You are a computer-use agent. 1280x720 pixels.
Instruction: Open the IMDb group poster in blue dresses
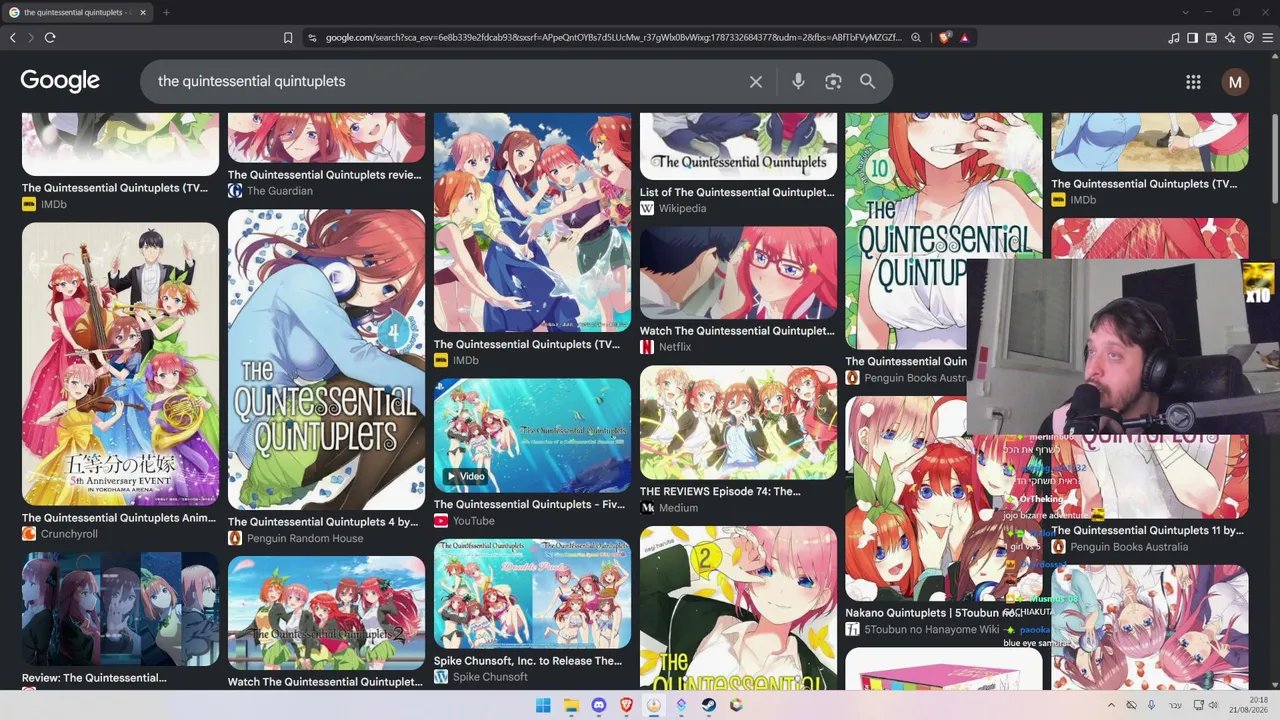[532, 222]
